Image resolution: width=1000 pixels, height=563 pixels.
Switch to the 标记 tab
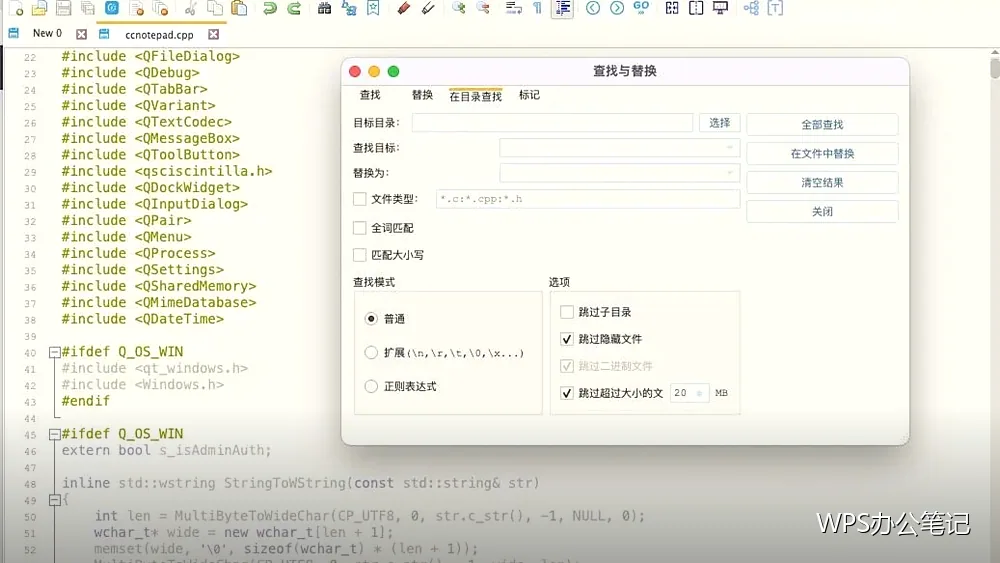point(529,95)
